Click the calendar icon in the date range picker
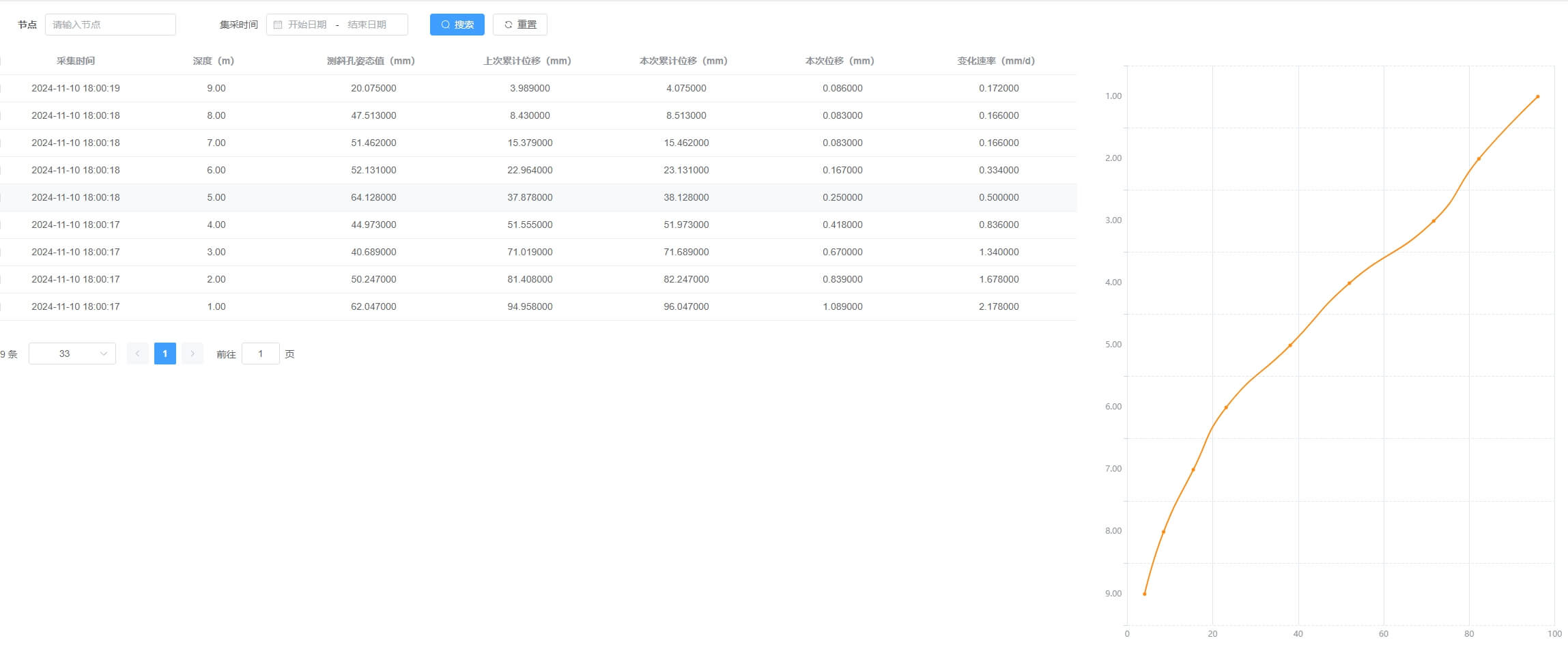This screenshot has width=1568, height=662. 278,25
